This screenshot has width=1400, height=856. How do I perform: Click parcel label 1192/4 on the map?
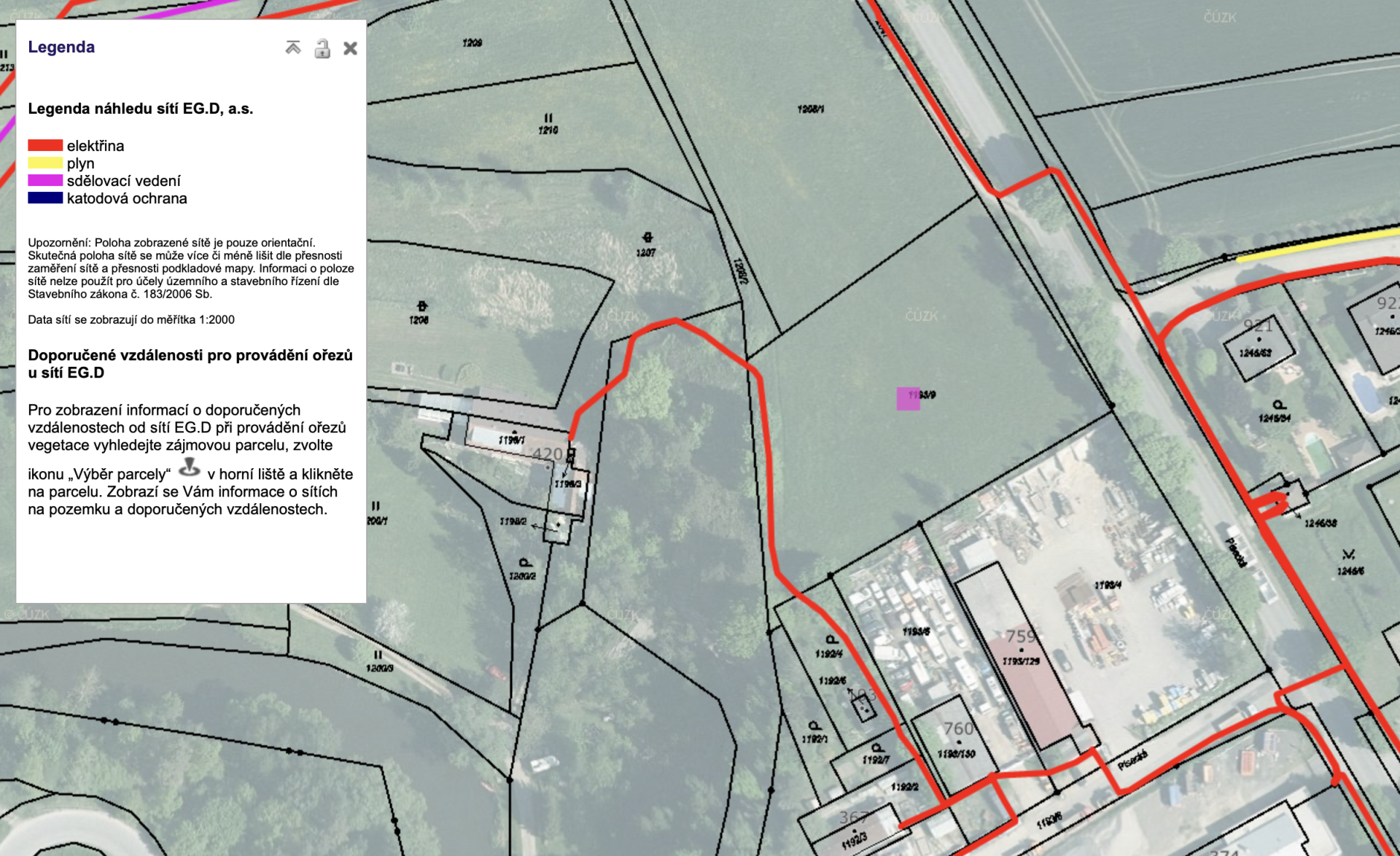point(829,654)
